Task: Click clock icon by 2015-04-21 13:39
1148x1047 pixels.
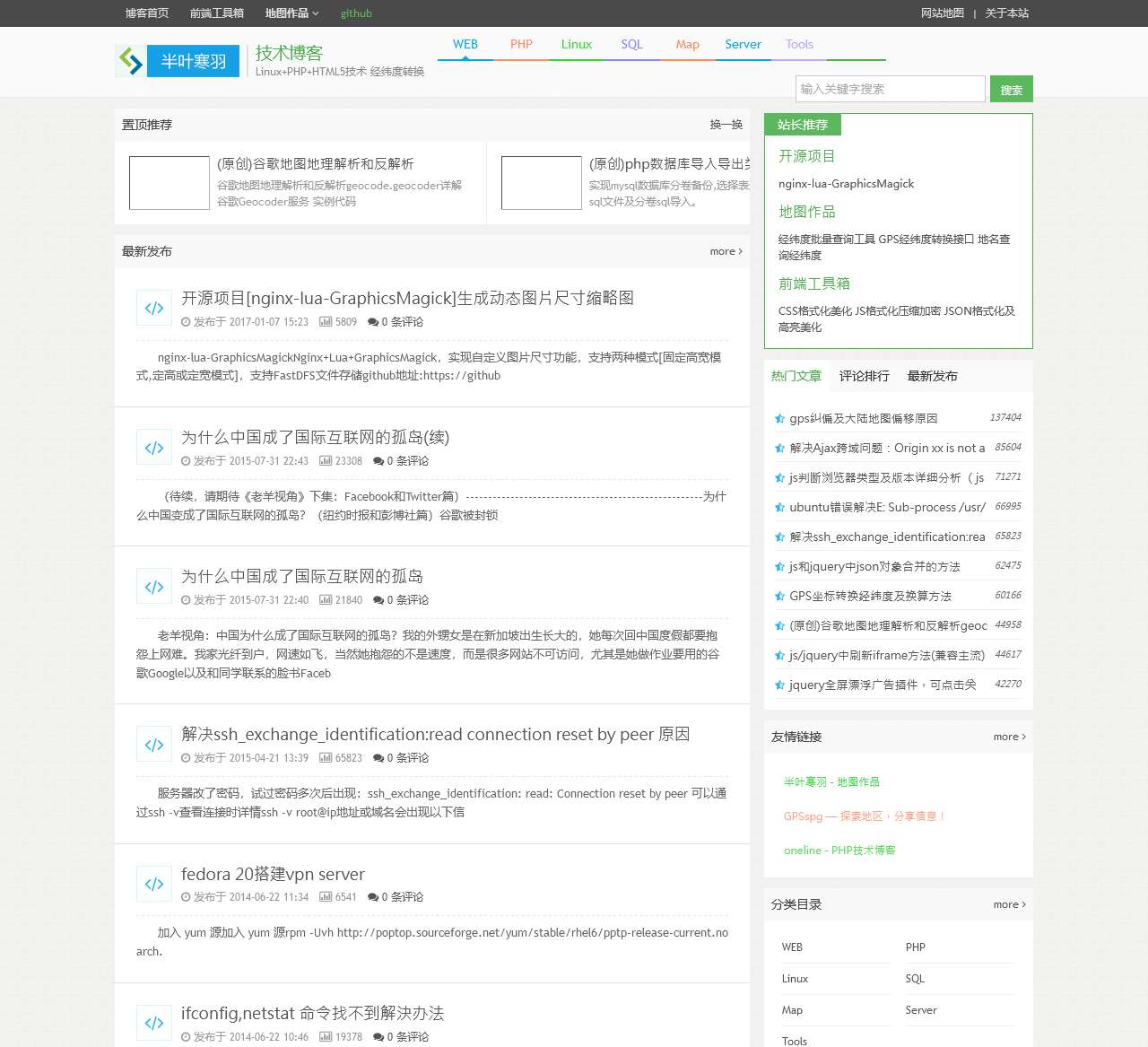Action: (x=186, y=758)
